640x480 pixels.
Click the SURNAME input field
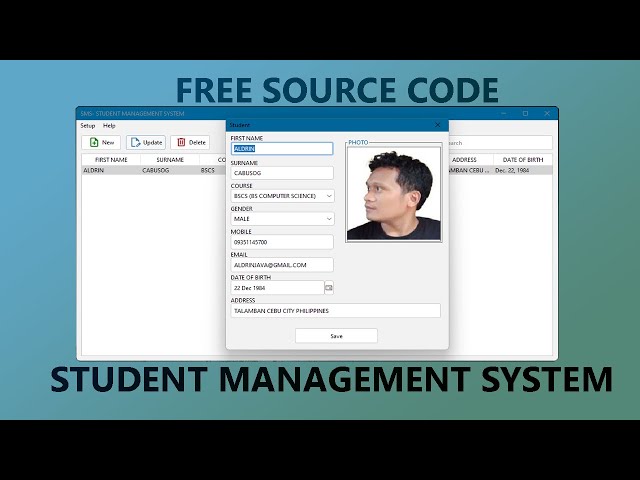point(282,173)
